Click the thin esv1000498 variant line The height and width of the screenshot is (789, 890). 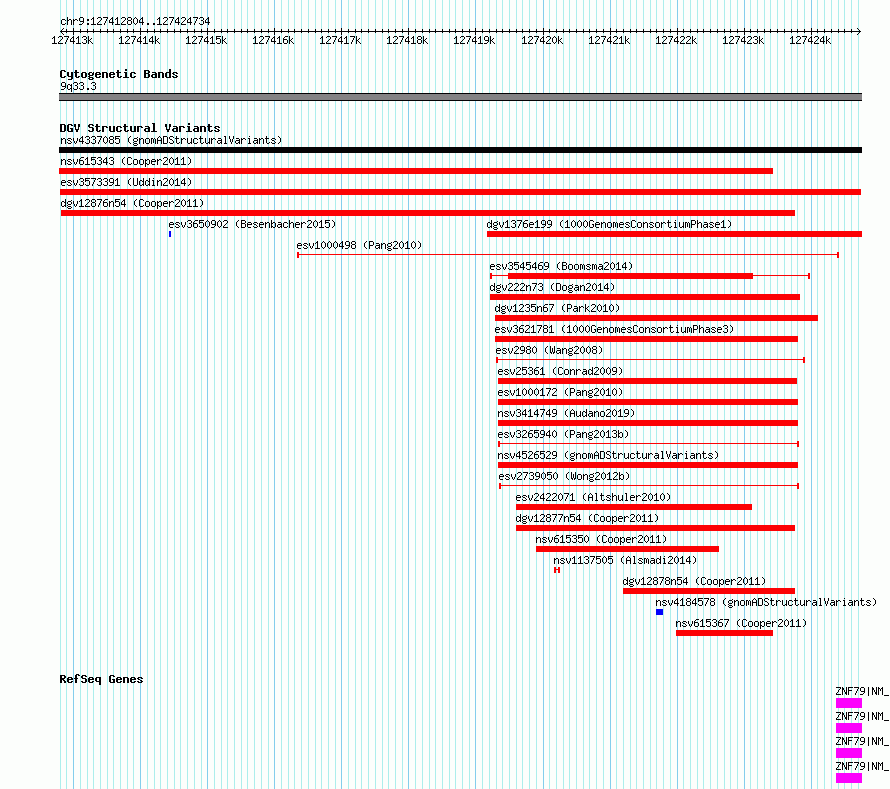click(568, 255)
